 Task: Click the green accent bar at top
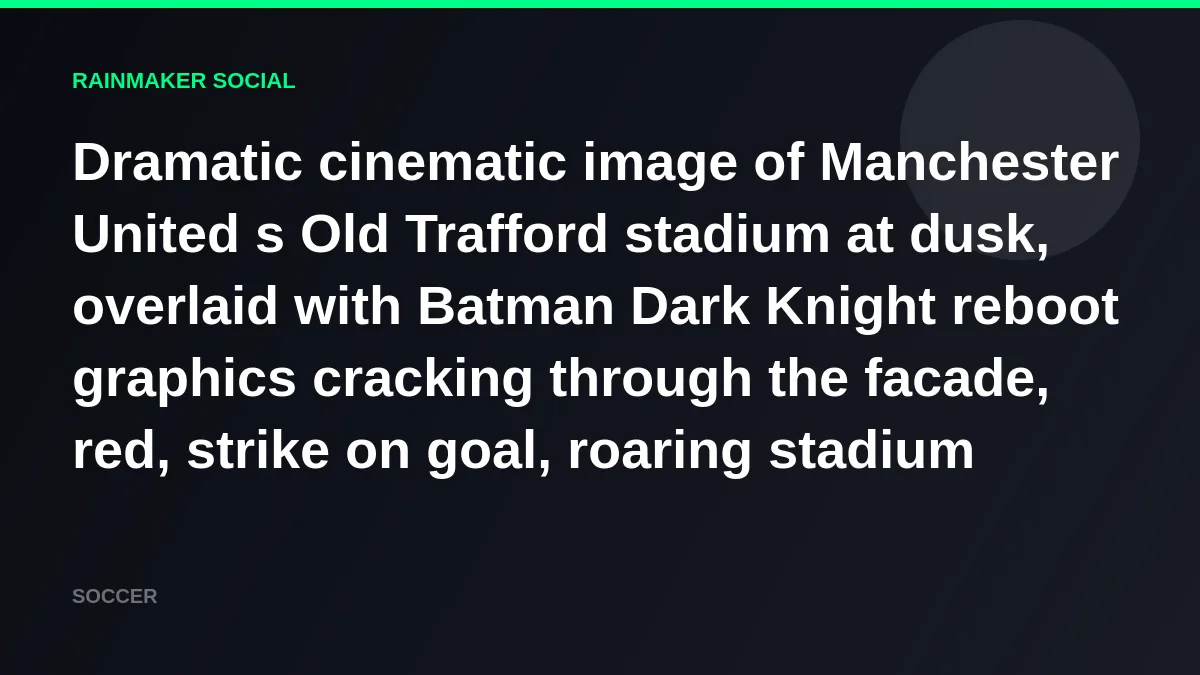[x=600, y=4]
